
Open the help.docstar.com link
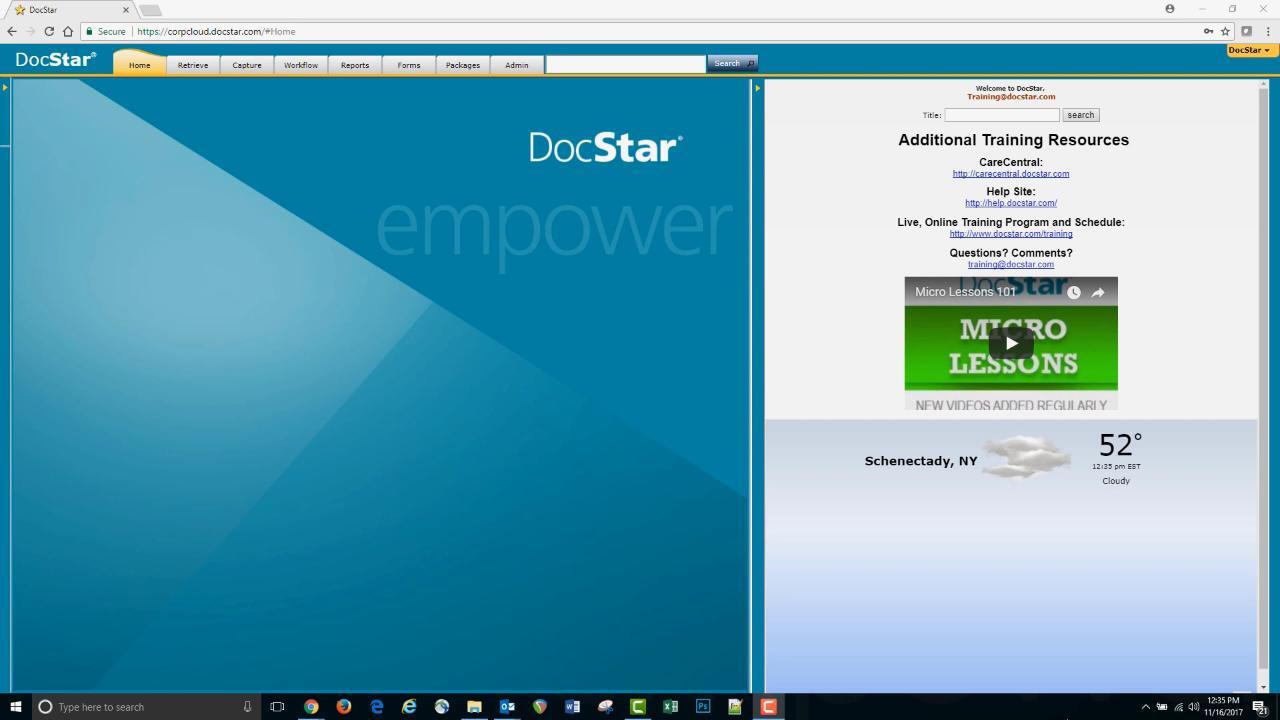click(1011, 203)
